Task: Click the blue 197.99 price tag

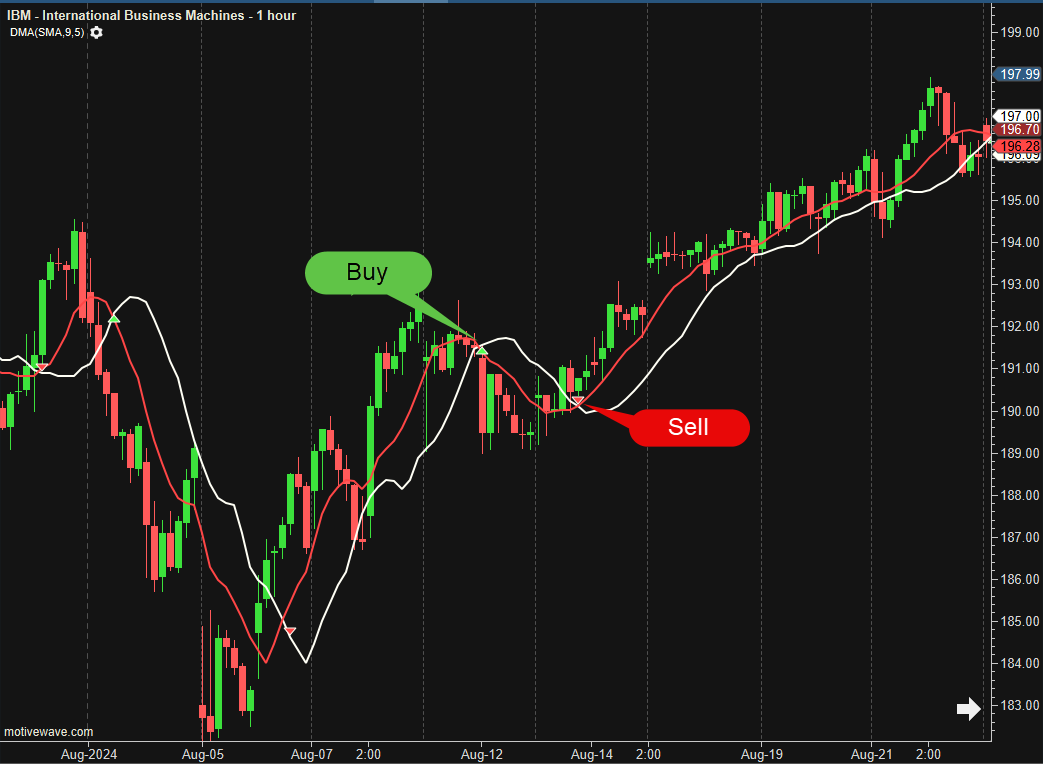Action: (1019, 74)
